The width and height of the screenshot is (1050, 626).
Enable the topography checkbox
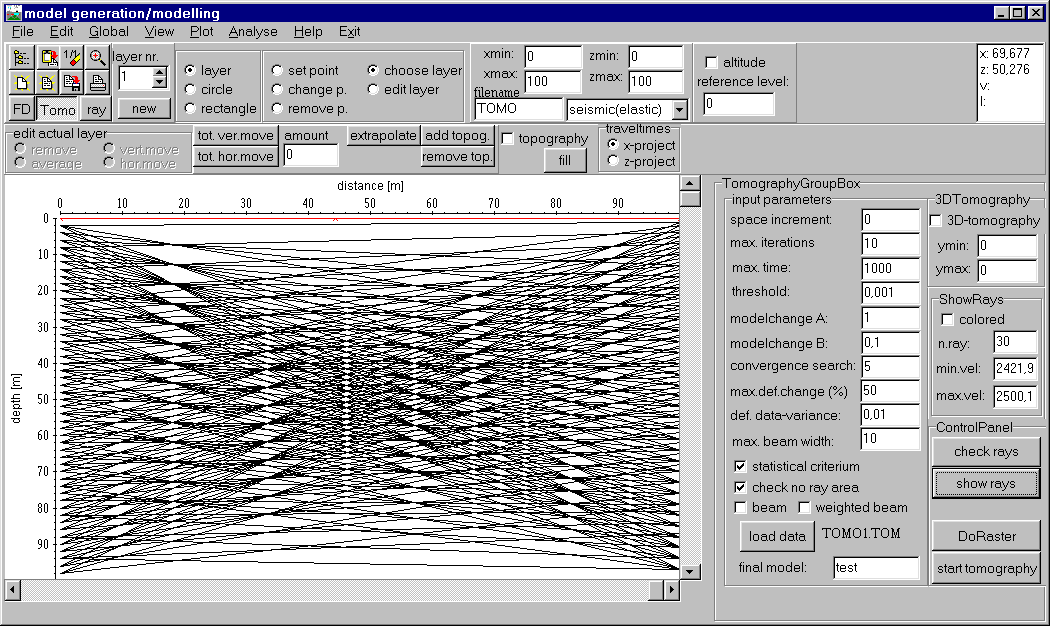tap(508, 139)
